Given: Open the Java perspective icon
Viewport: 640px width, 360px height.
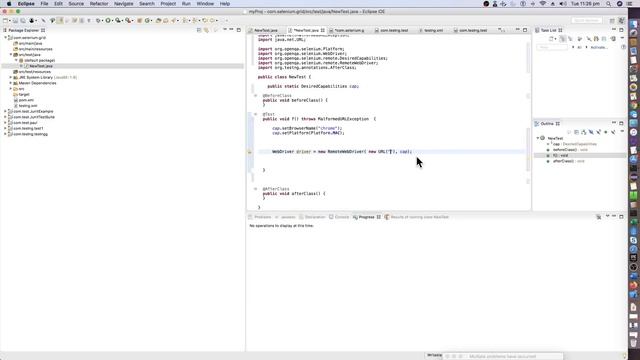Looking at the screenshot, I should click(x=622, y=20).
